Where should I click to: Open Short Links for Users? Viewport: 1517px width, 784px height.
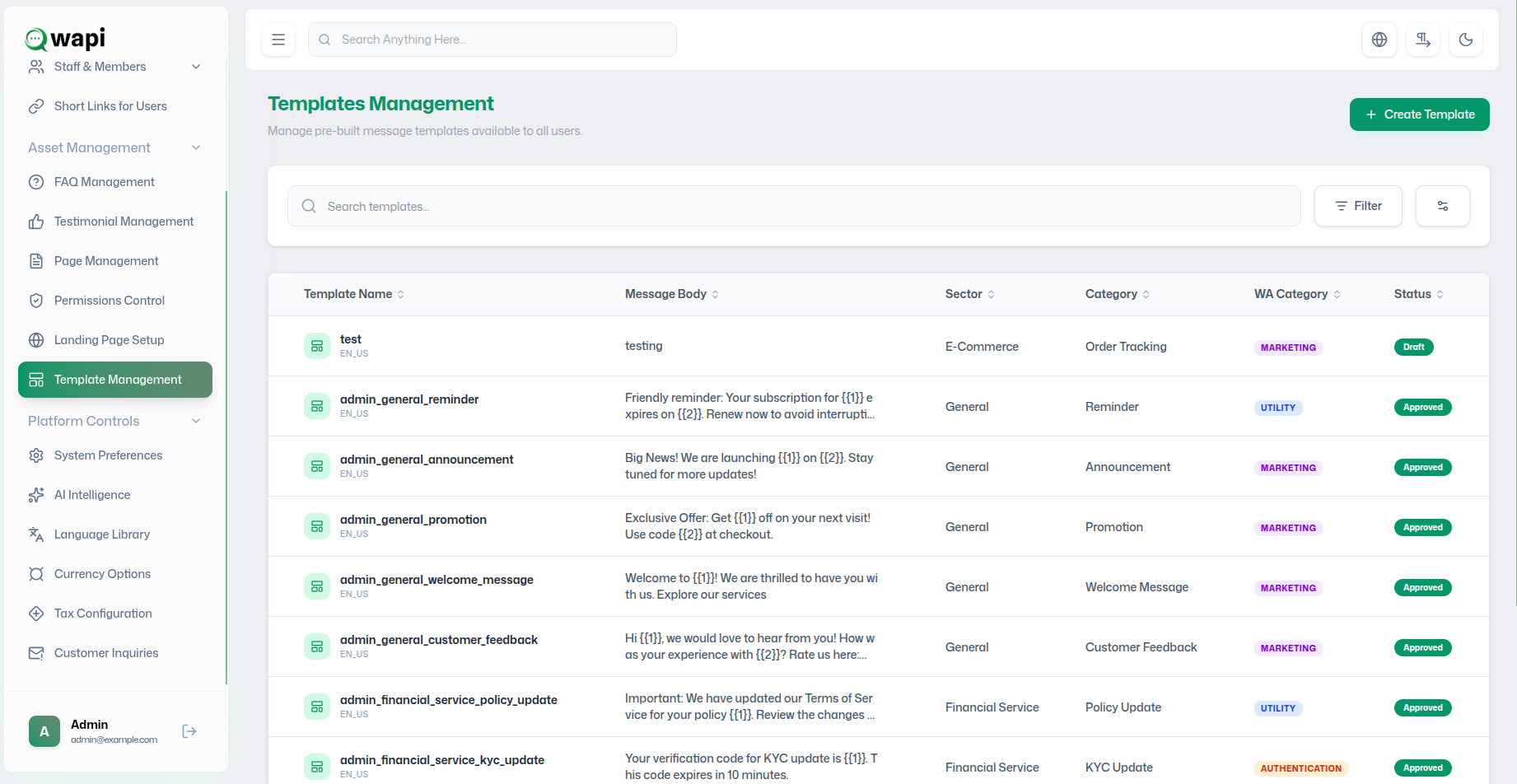pyautogui.click(x=115, y=106)
